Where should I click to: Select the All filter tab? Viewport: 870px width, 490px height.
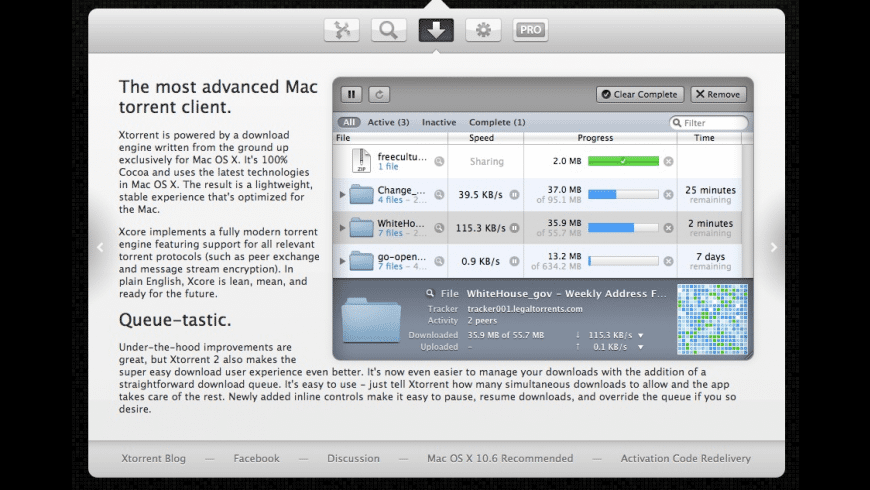348,122
